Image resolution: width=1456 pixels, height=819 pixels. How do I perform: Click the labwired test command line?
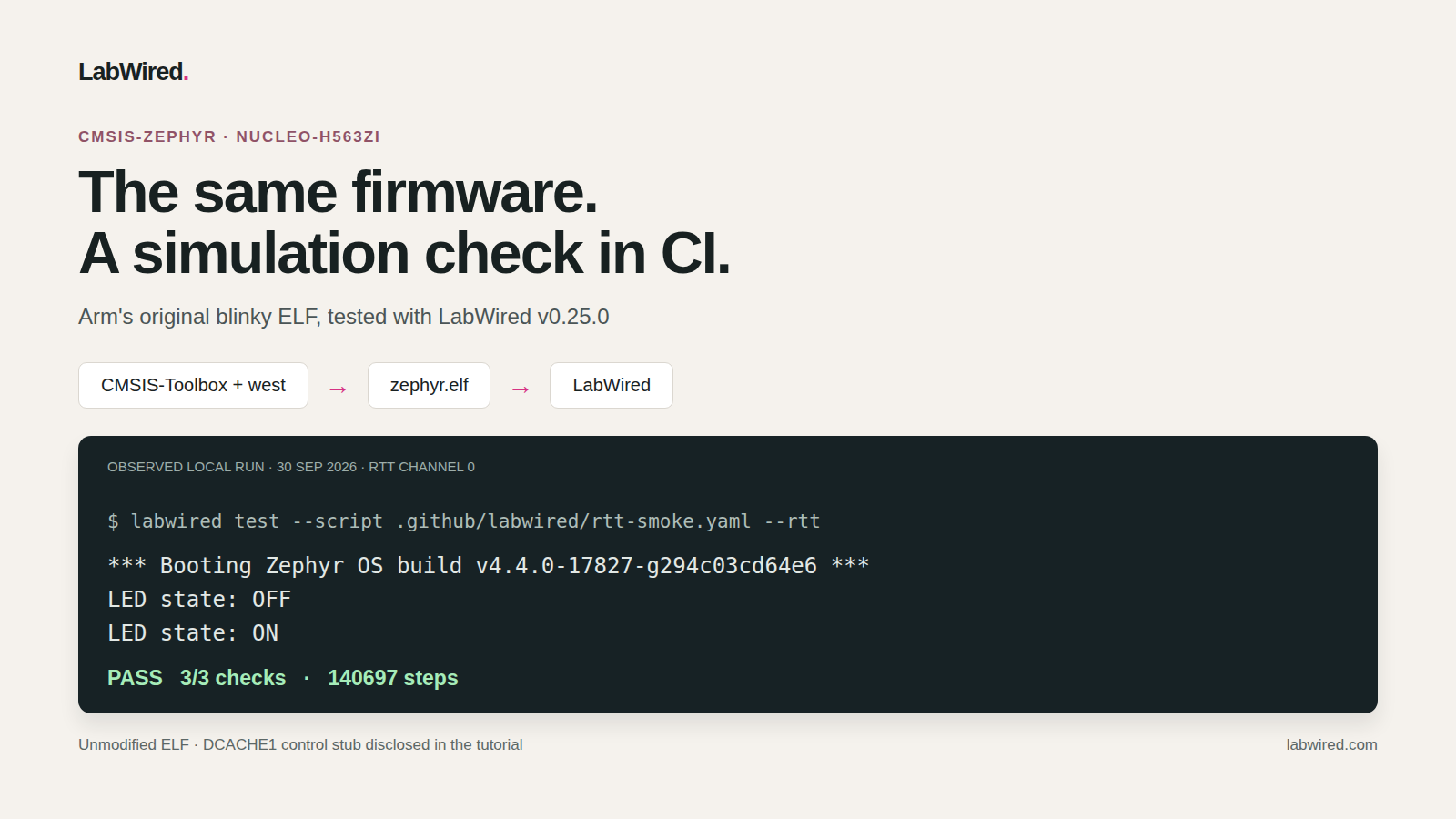tap(464, 521)
